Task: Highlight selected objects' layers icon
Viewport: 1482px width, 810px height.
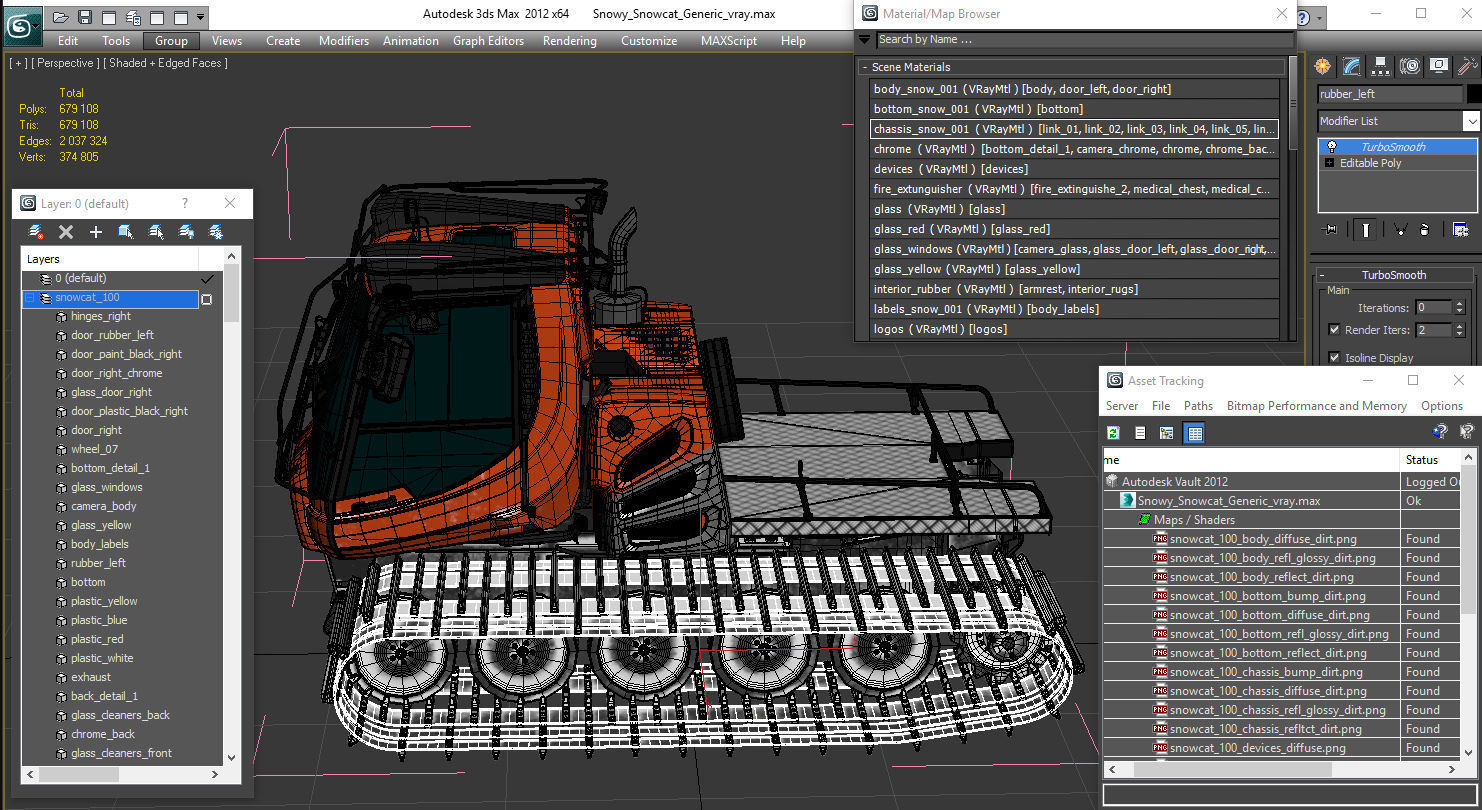Action: (156, 232)
